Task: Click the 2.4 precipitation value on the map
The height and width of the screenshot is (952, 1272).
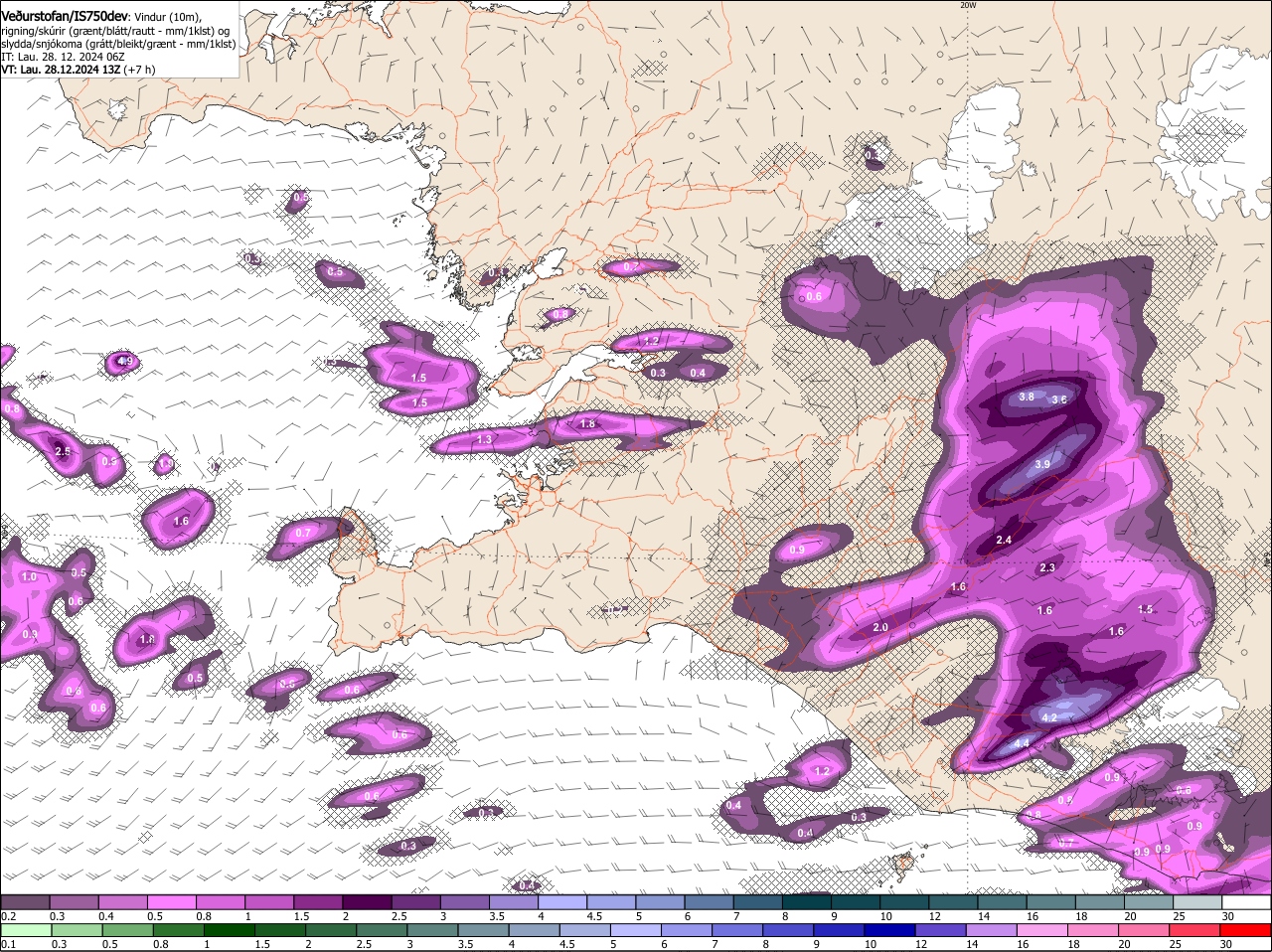Action: click(x=1004, y=541)
